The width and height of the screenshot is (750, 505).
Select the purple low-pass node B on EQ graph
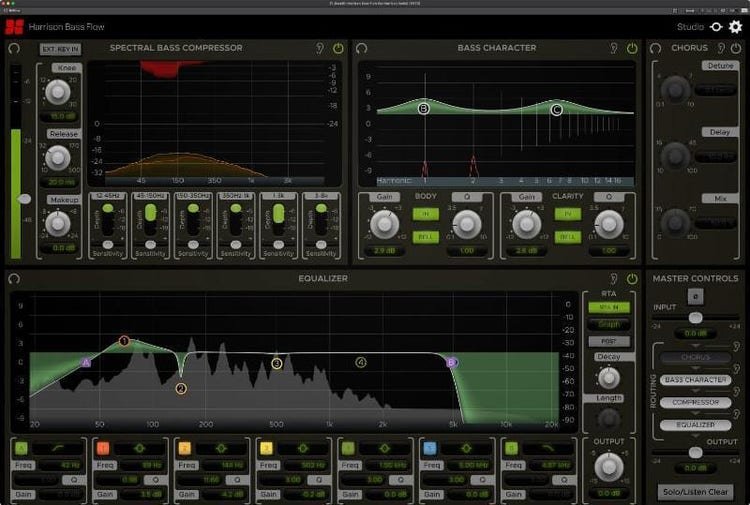tap(451, 362)
